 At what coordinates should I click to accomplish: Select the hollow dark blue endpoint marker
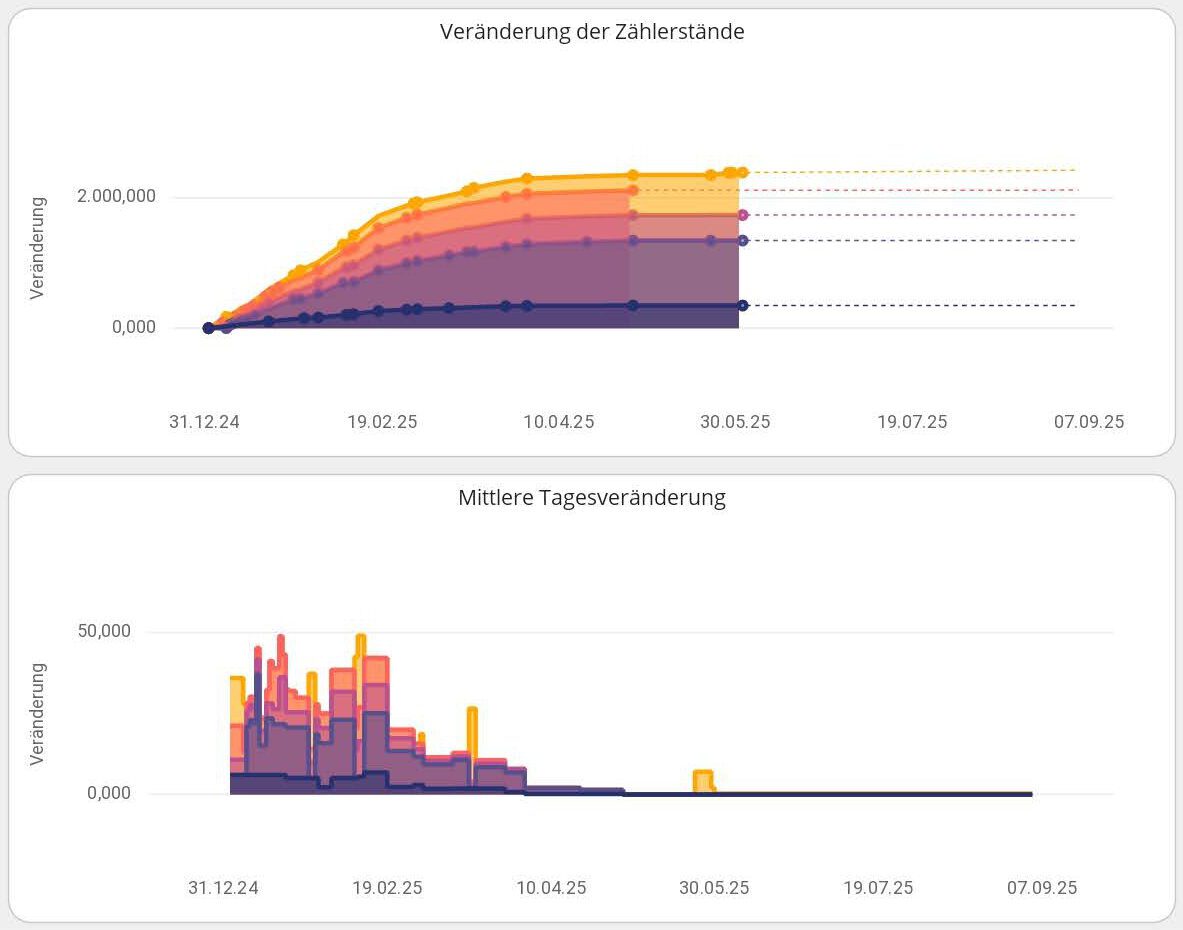coord(743,305)
